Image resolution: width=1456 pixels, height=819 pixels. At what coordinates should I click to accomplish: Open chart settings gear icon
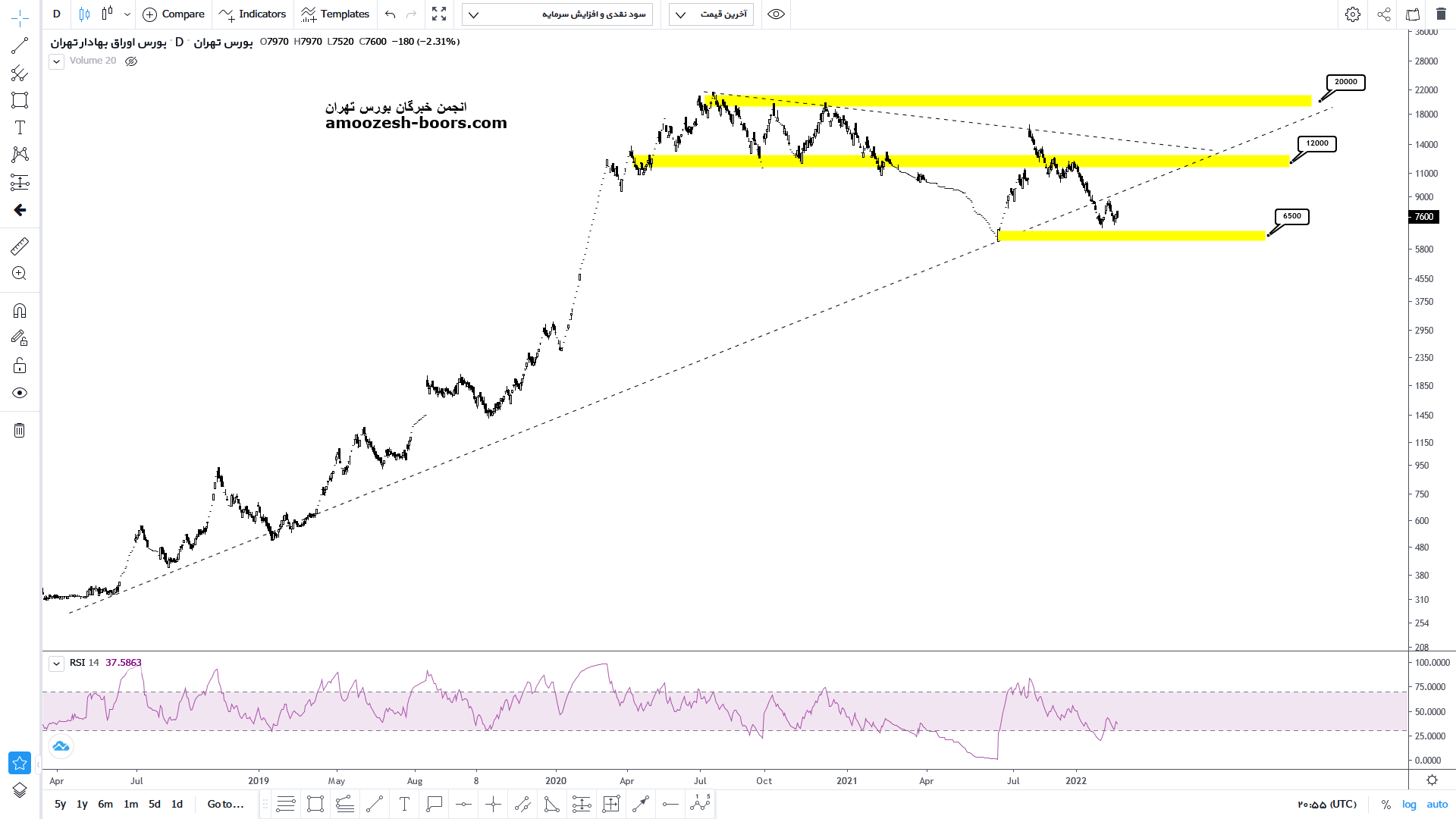click(1353, 14)
